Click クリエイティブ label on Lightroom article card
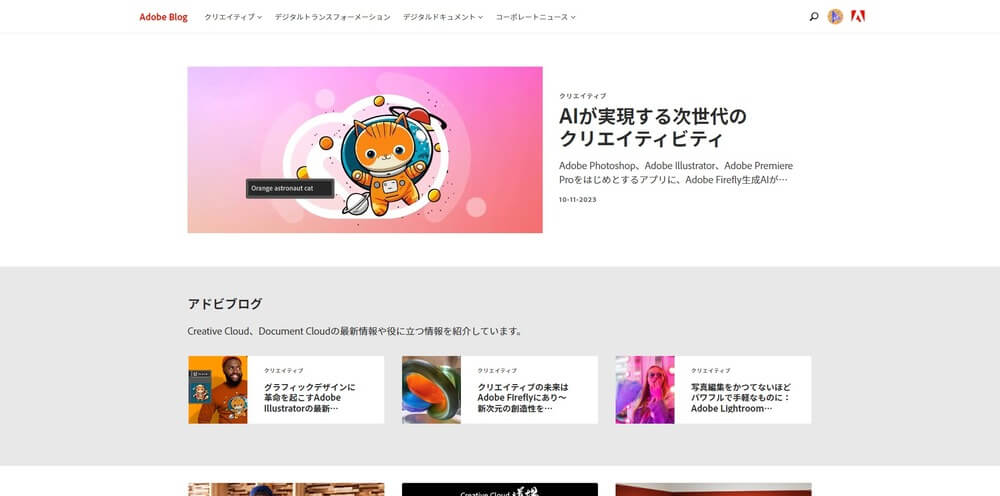Viewport: 1000px width, 496px height. click(x=710, y=370)
